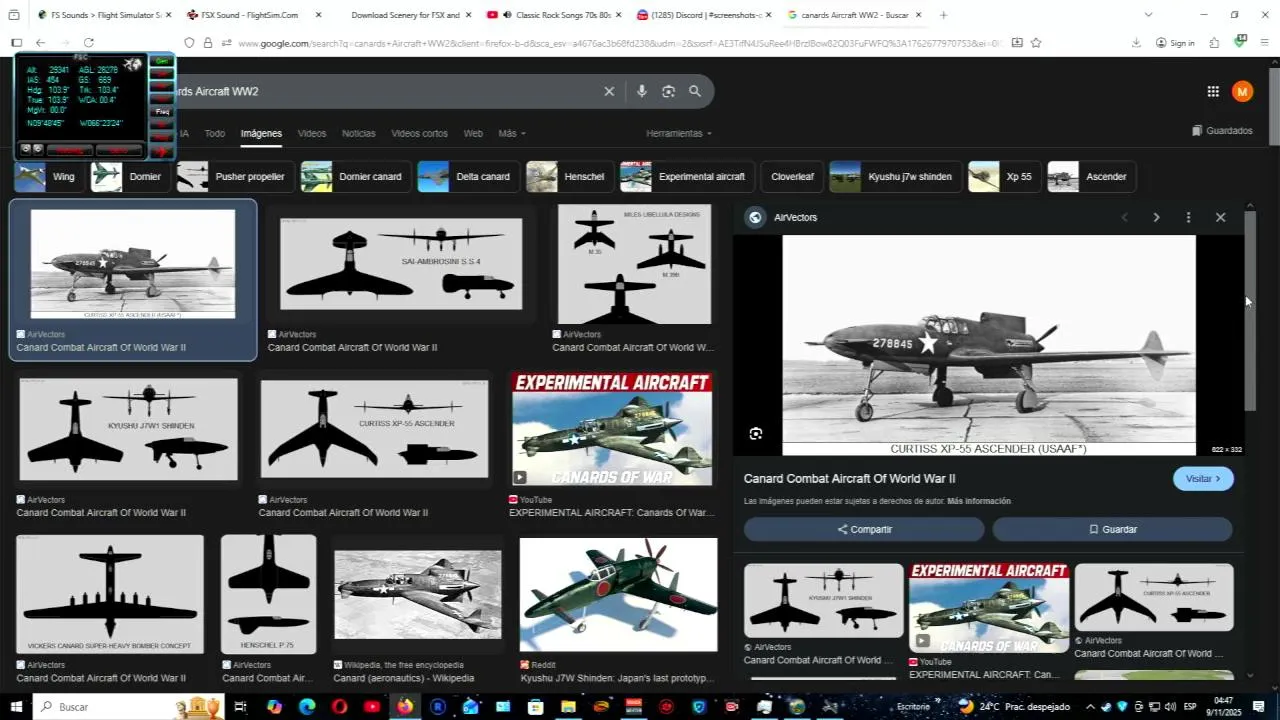Image resolution: width=1280 pixels, height=720 pixels.
Task: Open Firefox sidebar toggle icon
Action: tap(16, 43)
